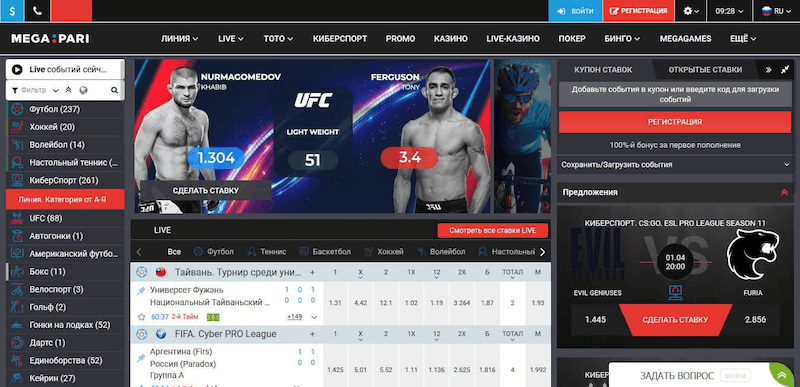Select the Теннис live filter tab

coord(267,252)
